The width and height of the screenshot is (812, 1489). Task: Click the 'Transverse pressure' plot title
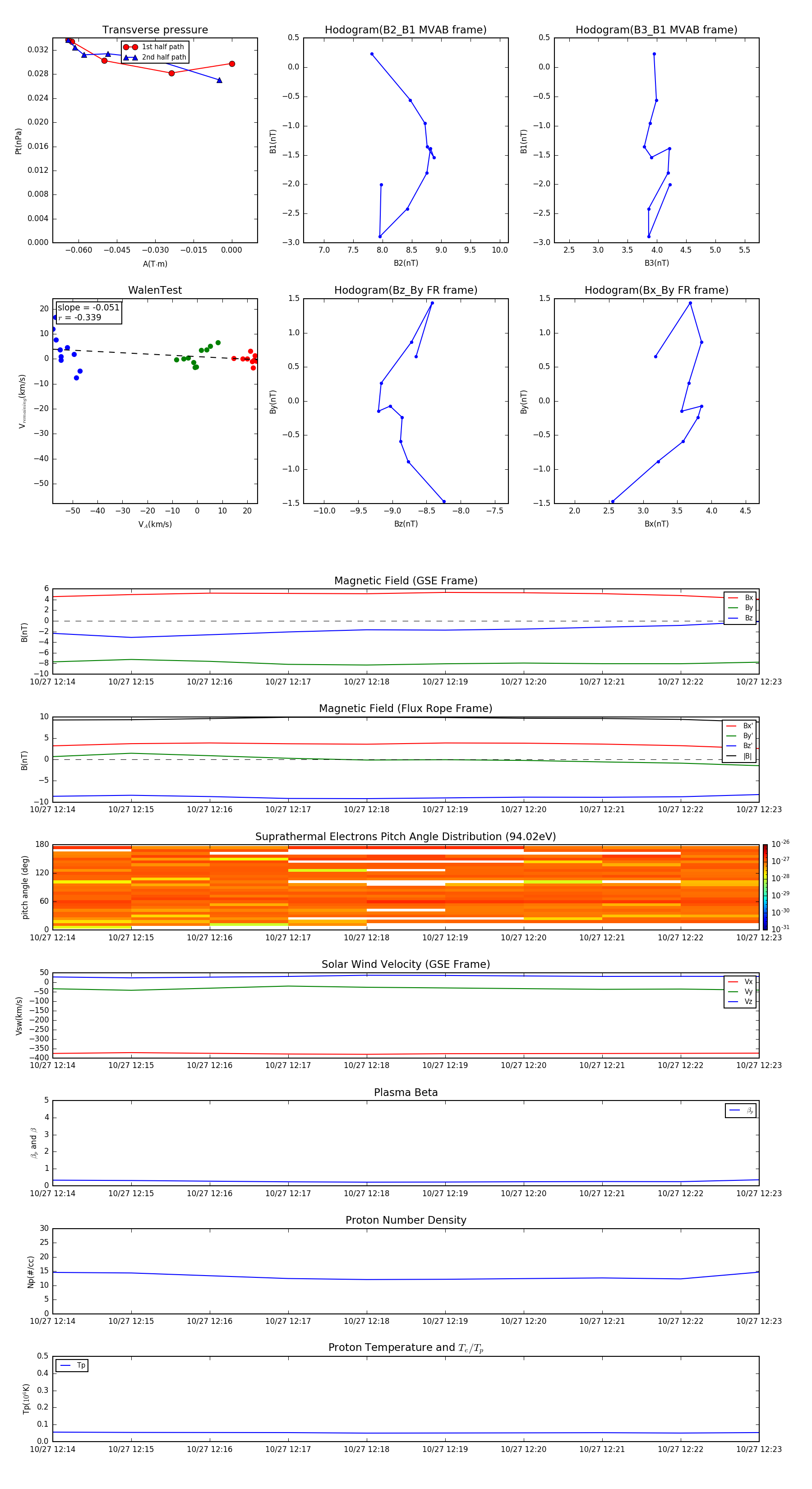pos(155,30)
